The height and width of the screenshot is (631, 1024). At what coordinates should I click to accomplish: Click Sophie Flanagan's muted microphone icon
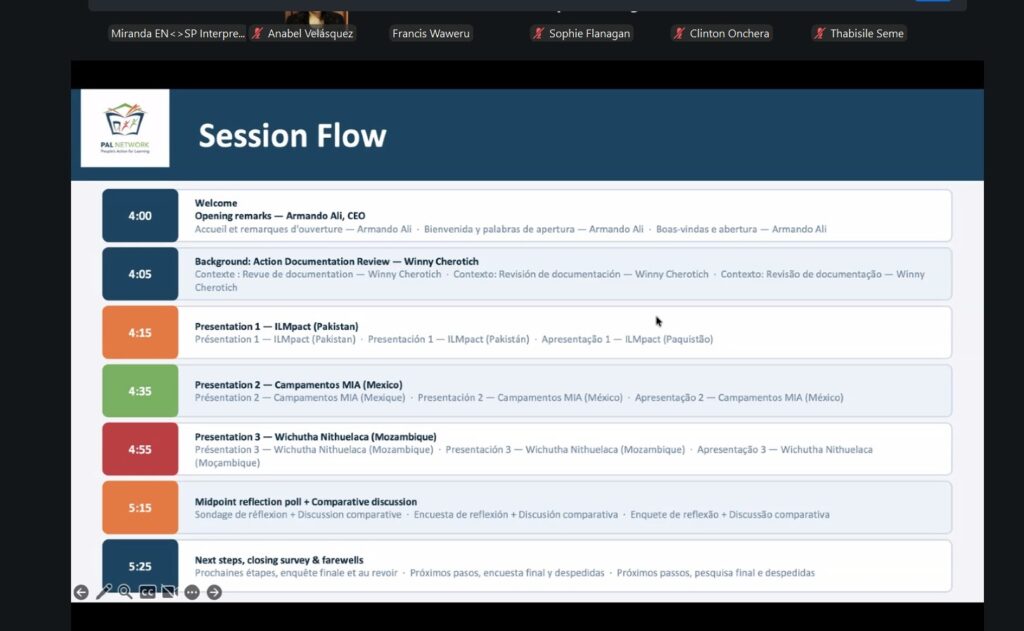538,33
